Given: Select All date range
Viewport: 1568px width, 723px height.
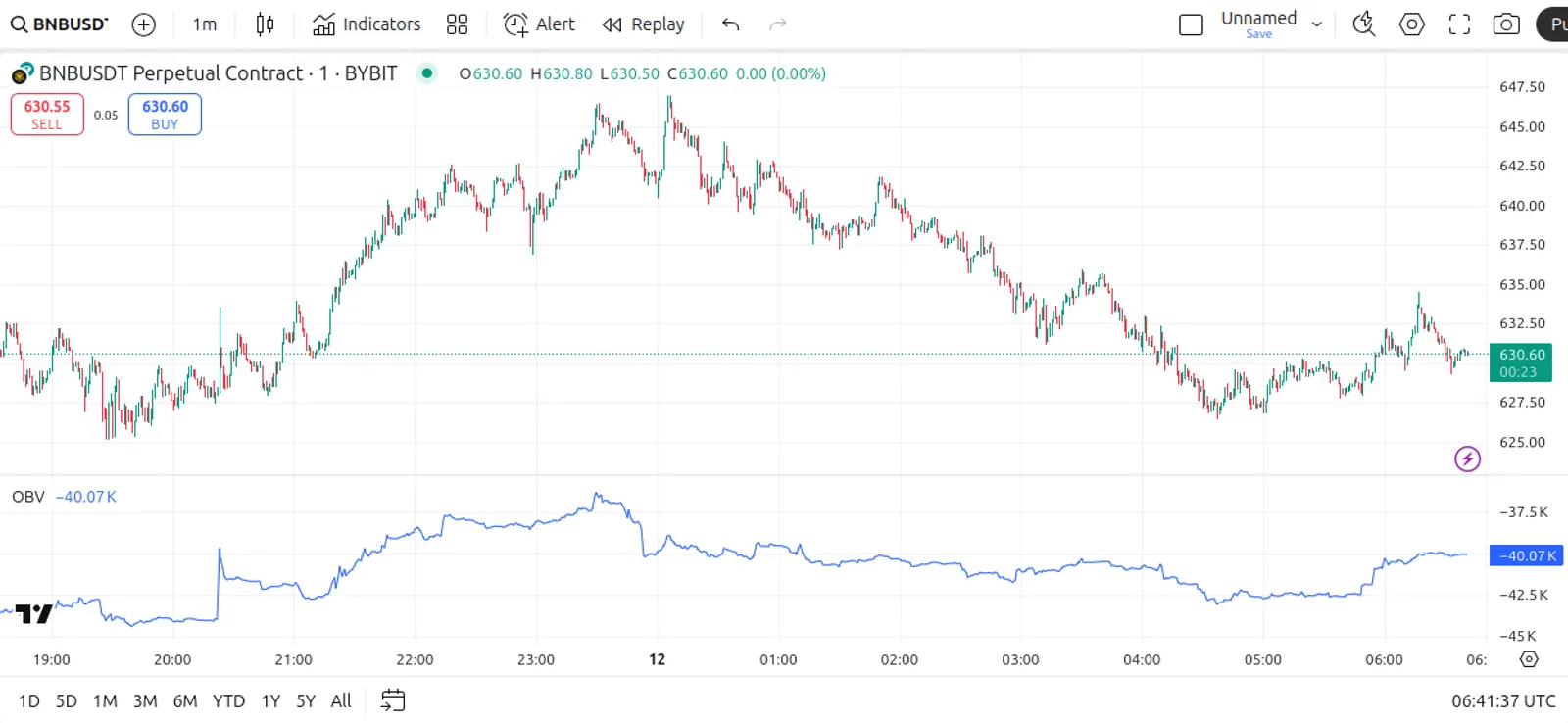Looking at the screenshot, I should click(341, 701).
